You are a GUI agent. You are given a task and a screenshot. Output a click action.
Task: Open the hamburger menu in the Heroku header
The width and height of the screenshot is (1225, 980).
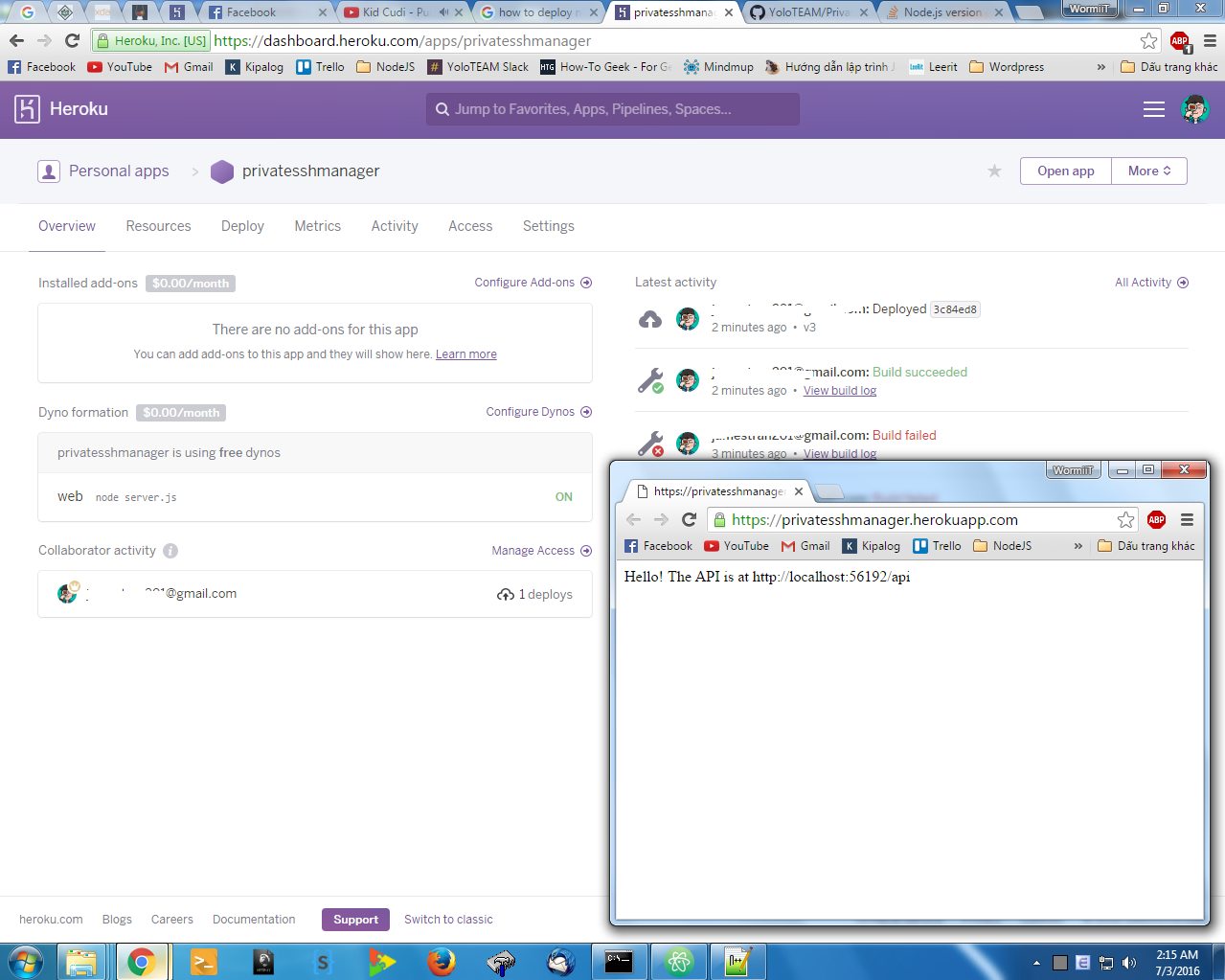(1154, 109)
